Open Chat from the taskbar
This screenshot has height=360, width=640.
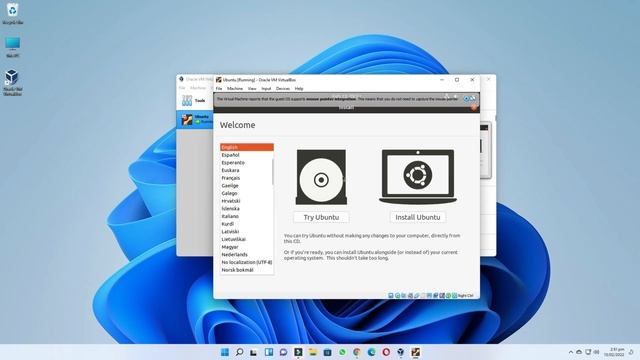(x=283, y=352)
